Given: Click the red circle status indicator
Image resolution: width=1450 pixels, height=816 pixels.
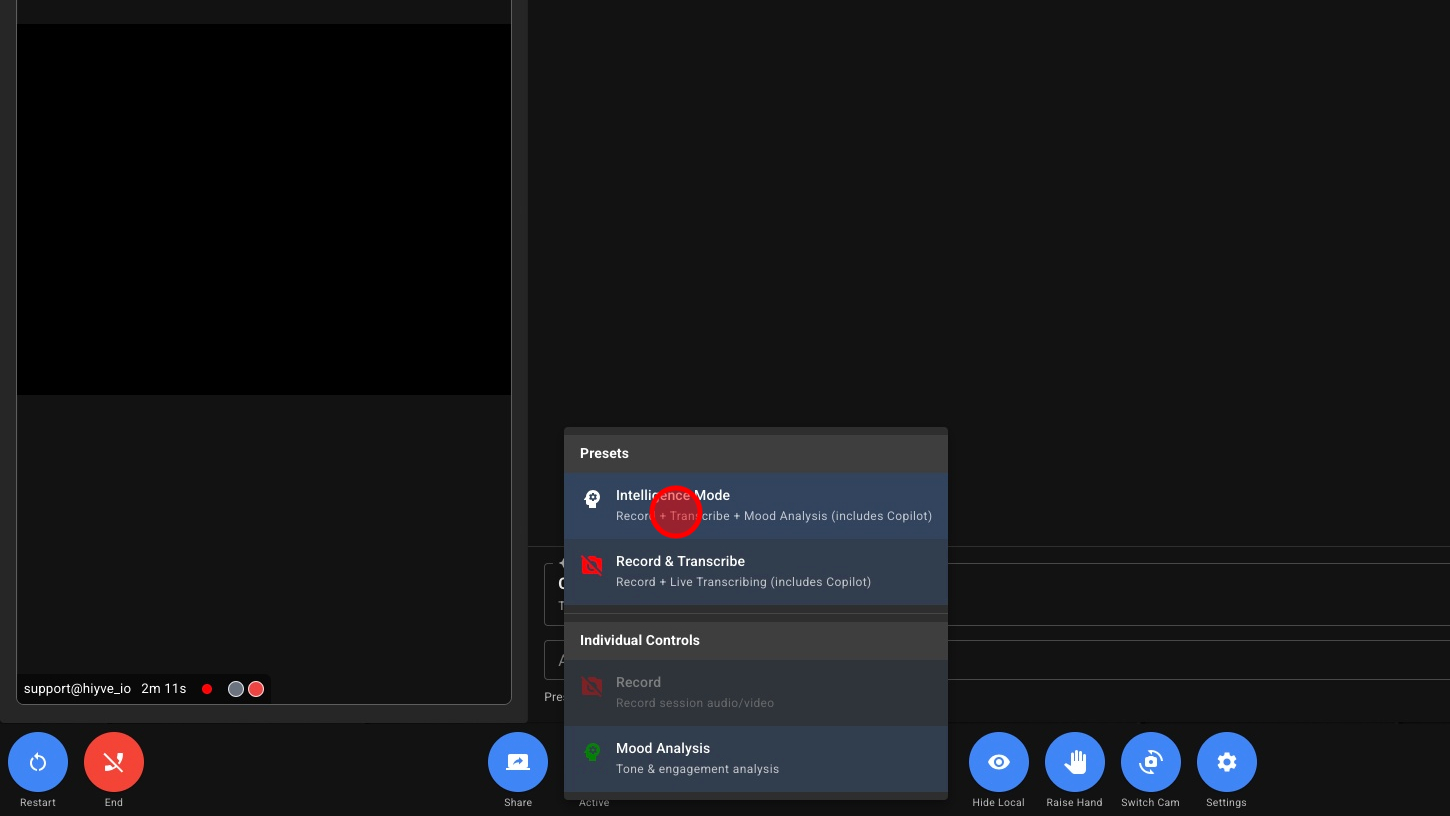Looking at the screenshot, I should click(x=256, y=689).
